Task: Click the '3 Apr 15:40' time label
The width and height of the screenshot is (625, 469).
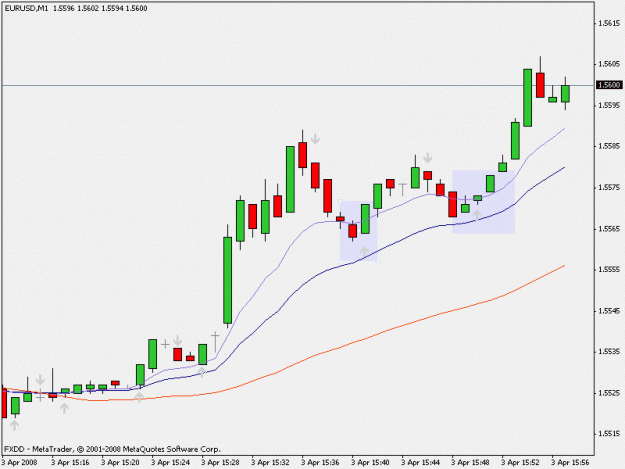Action: pyautogui.click(x=370, y=463)
